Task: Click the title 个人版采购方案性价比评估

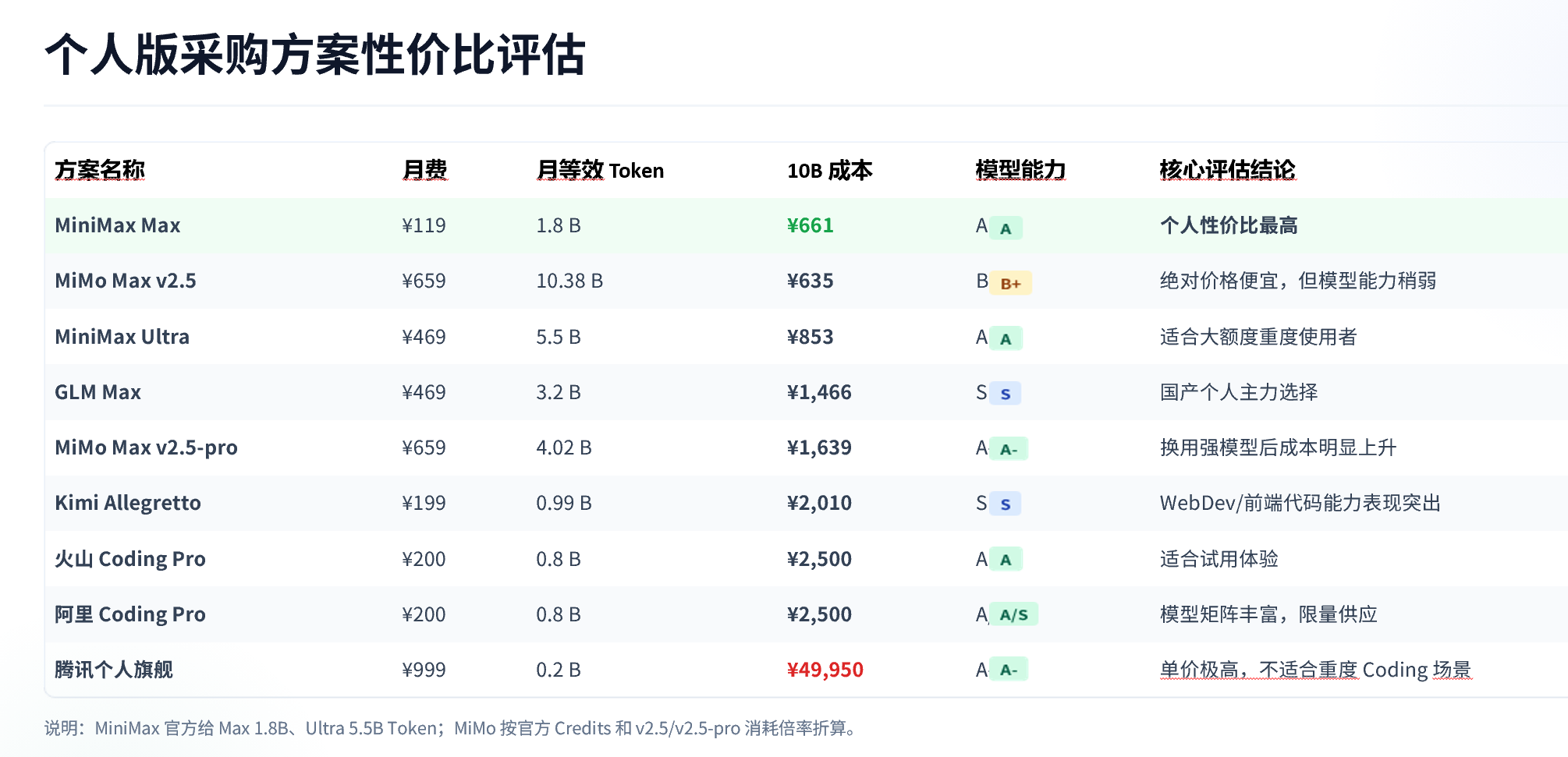Action: (x=315, y=55)
